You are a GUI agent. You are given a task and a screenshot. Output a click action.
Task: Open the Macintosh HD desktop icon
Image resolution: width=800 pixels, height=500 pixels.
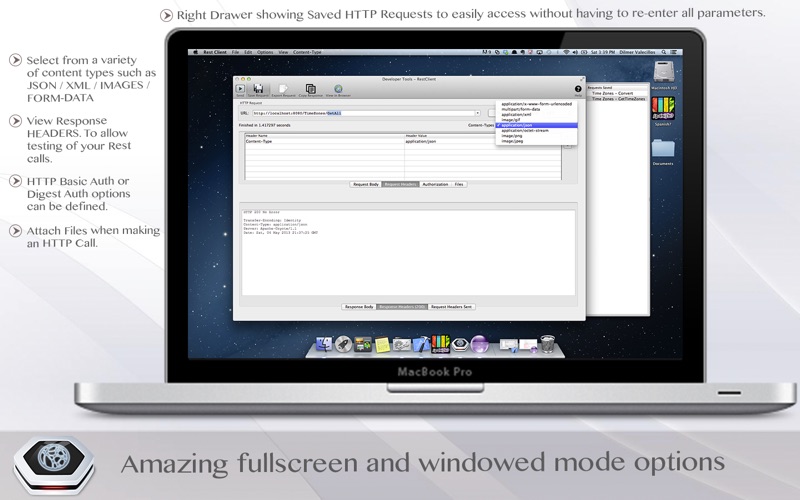click(x=664, y=72)
